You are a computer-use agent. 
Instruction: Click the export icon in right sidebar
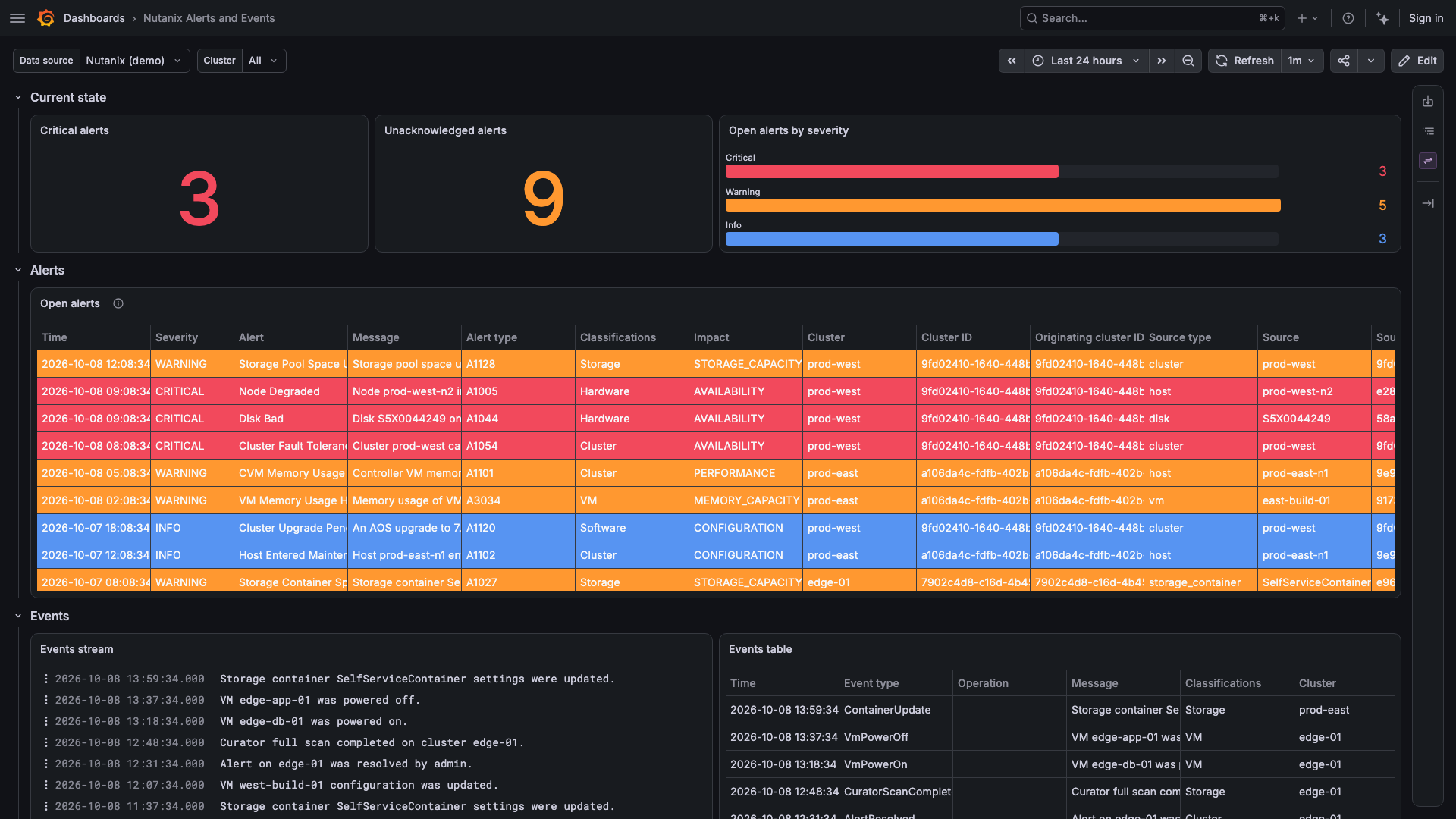1428,102
